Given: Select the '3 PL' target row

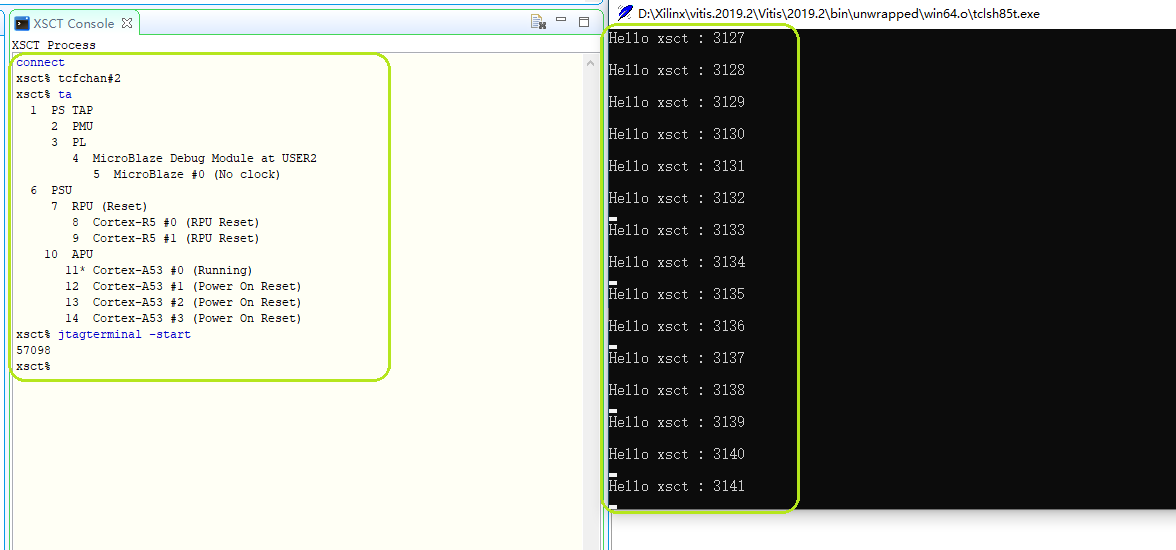Looking at the screenshot, I should [68, 143].
